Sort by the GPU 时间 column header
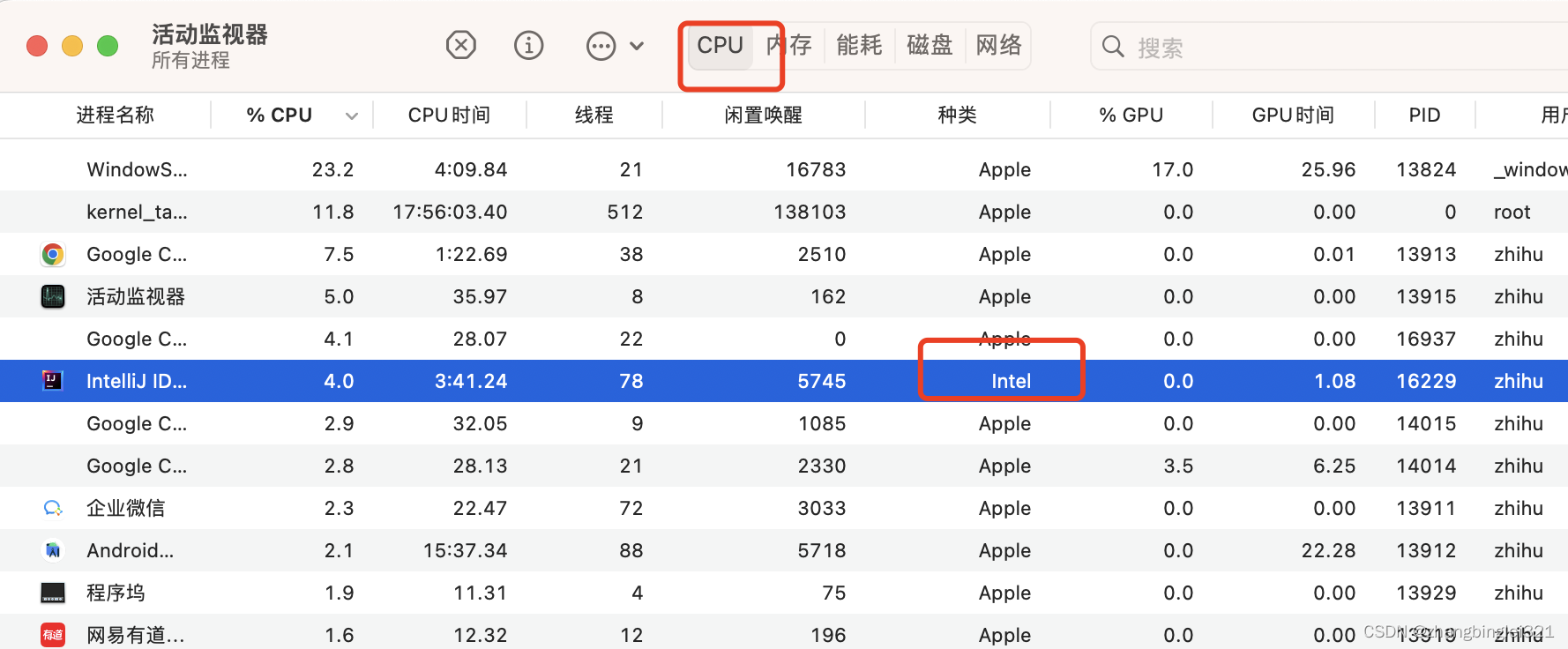 click(1293, 116)
